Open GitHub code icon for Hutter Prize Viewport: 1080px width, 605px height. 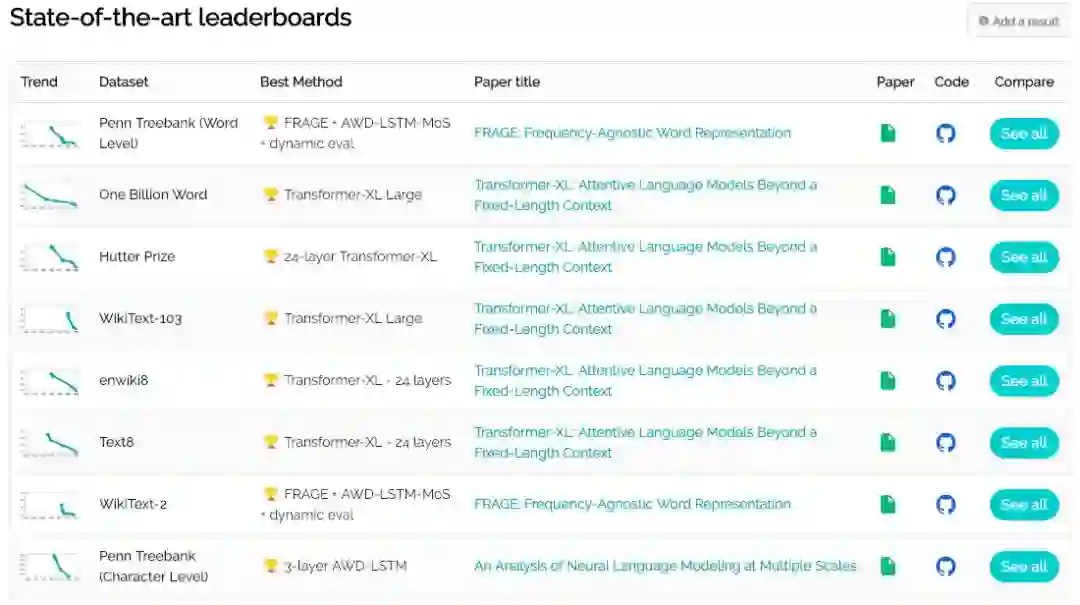[x=946, y=257]
